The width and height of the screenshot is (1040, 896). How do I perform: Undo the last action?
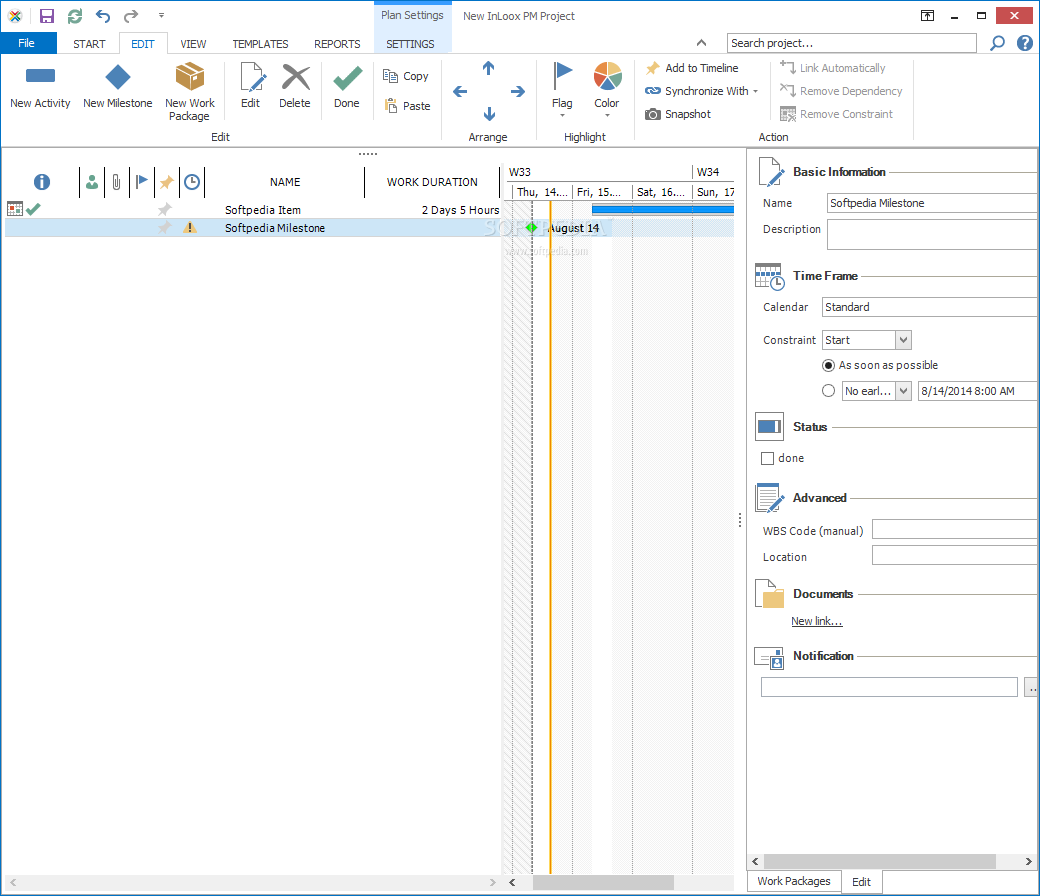pos(103,16)
